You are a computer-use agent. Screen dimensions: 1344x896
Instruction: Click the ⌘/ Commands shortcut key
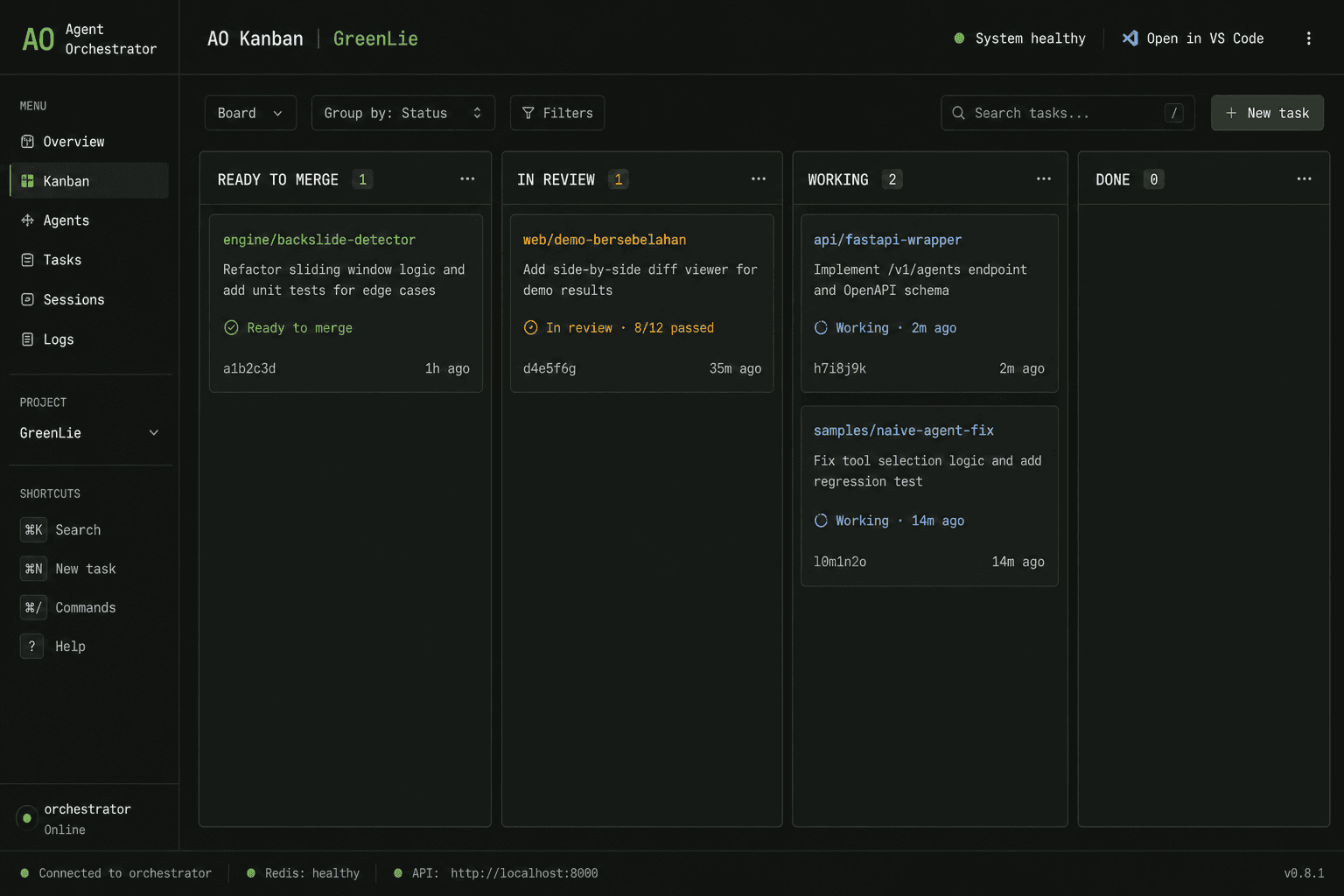32,607
